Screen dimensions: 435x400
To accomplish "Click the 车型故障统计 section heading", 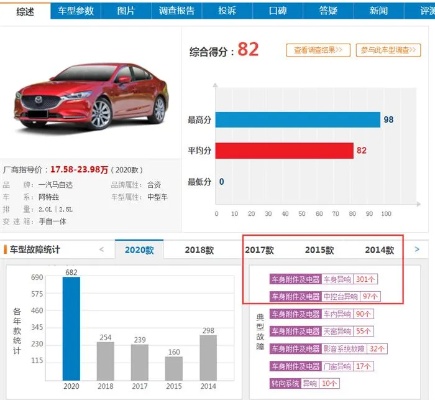I will pyautogui.click(x=35, y=249).
